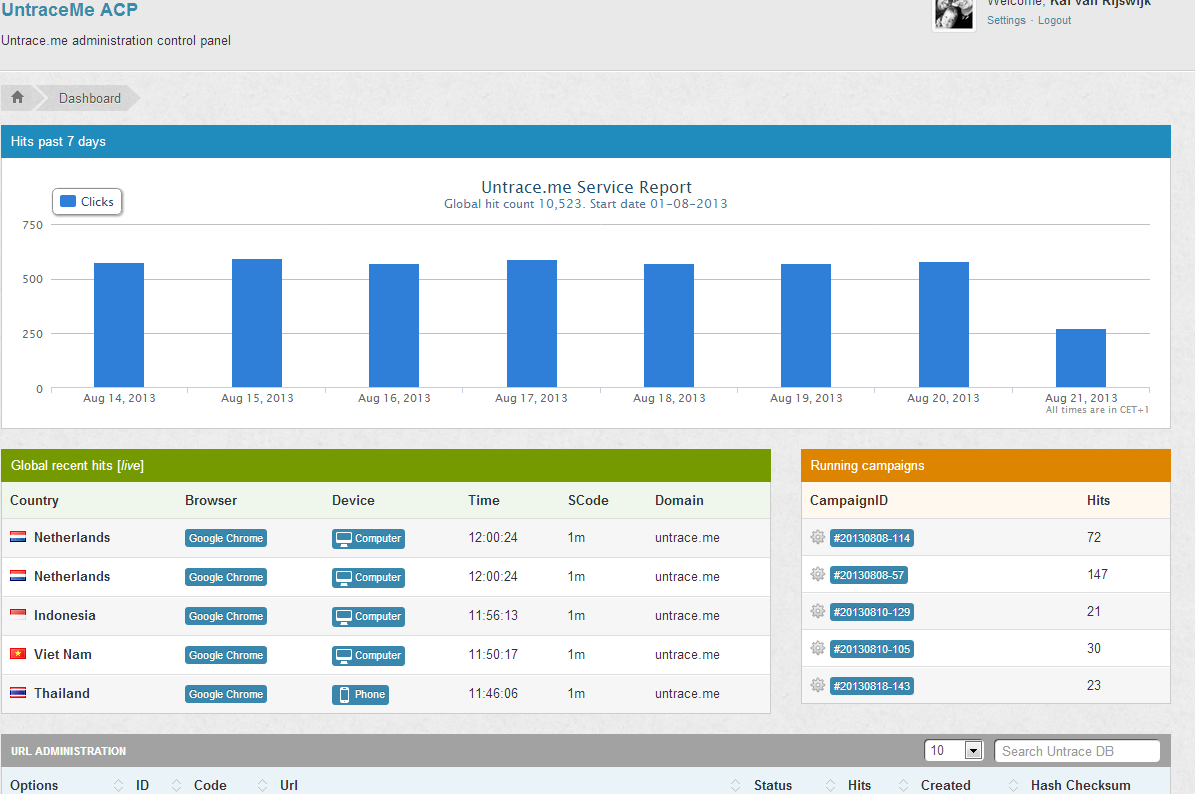1195x794 pixels.
Task: Open the rows-per-page dropdown showing 10
Action: [953, 751]
